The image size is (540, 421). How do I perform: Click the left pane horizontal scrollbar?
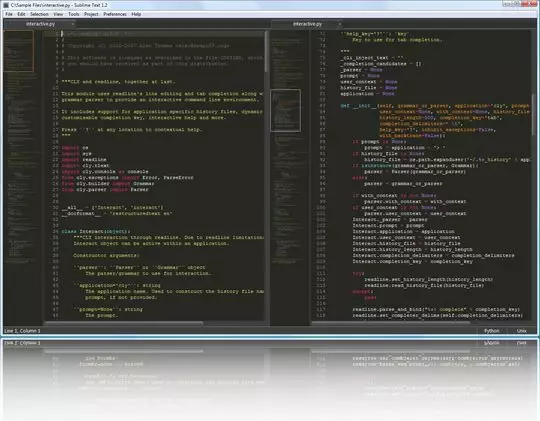click(x=124, y=323)
